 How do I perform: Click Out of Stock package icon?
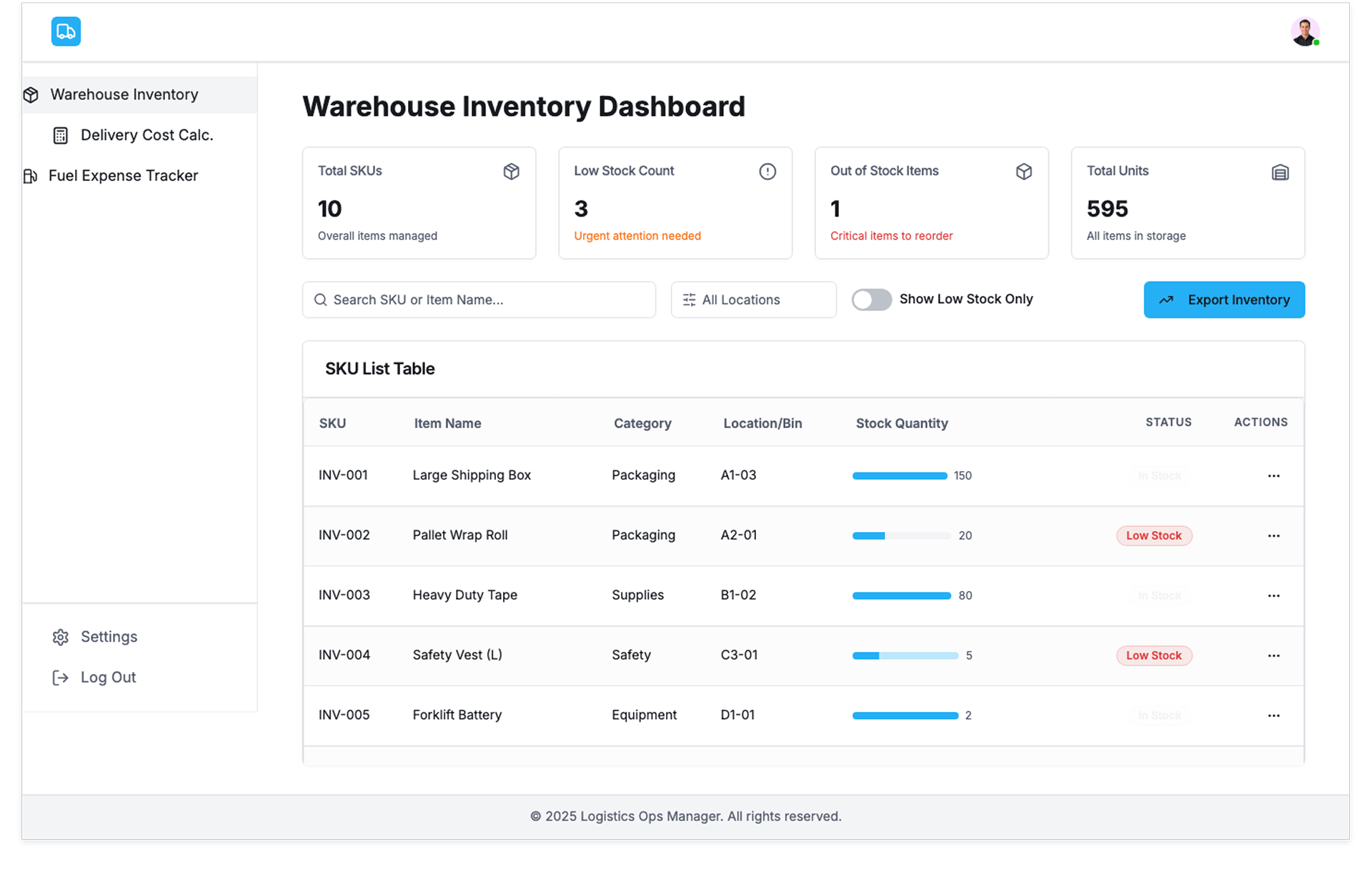click(1023, 172)
